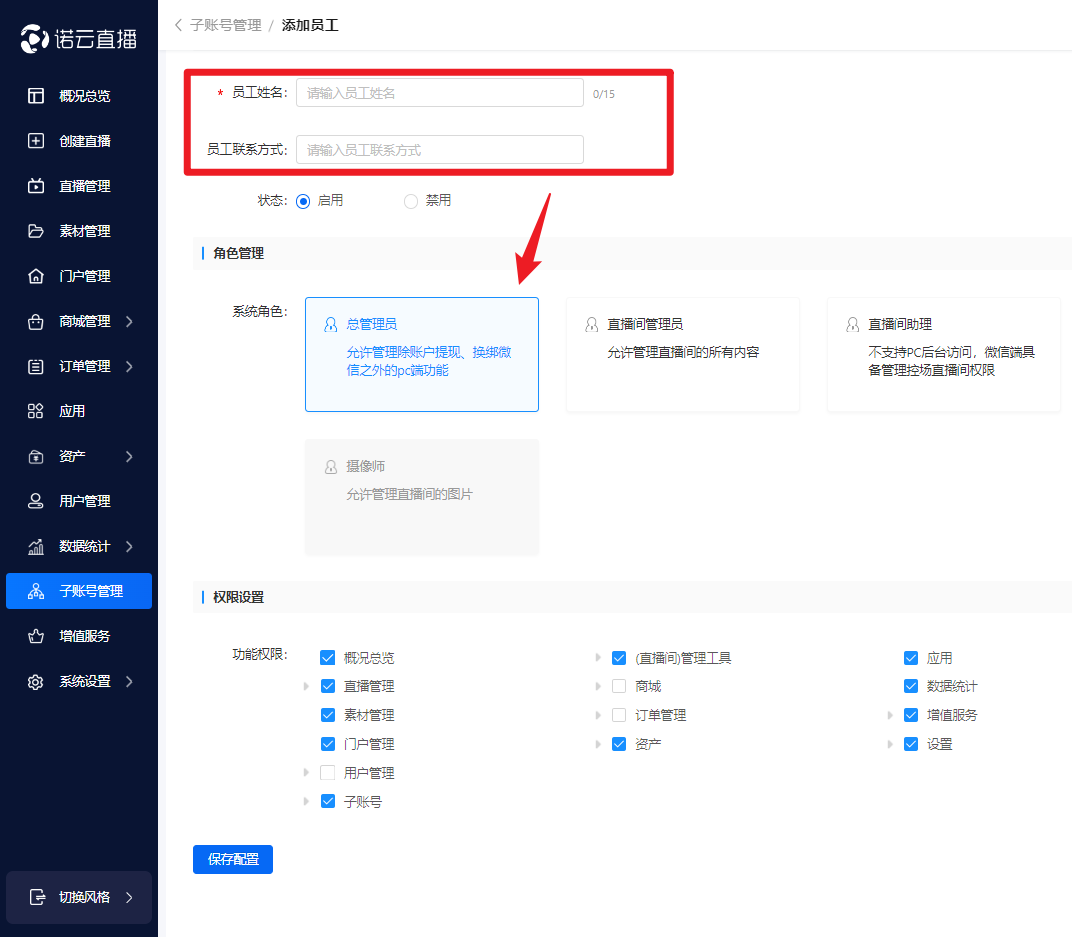The width and height of the screenshot is (1072, 937).
Task: Expand the 商城管理 sidebar submenu
Action: pos(130,321)
